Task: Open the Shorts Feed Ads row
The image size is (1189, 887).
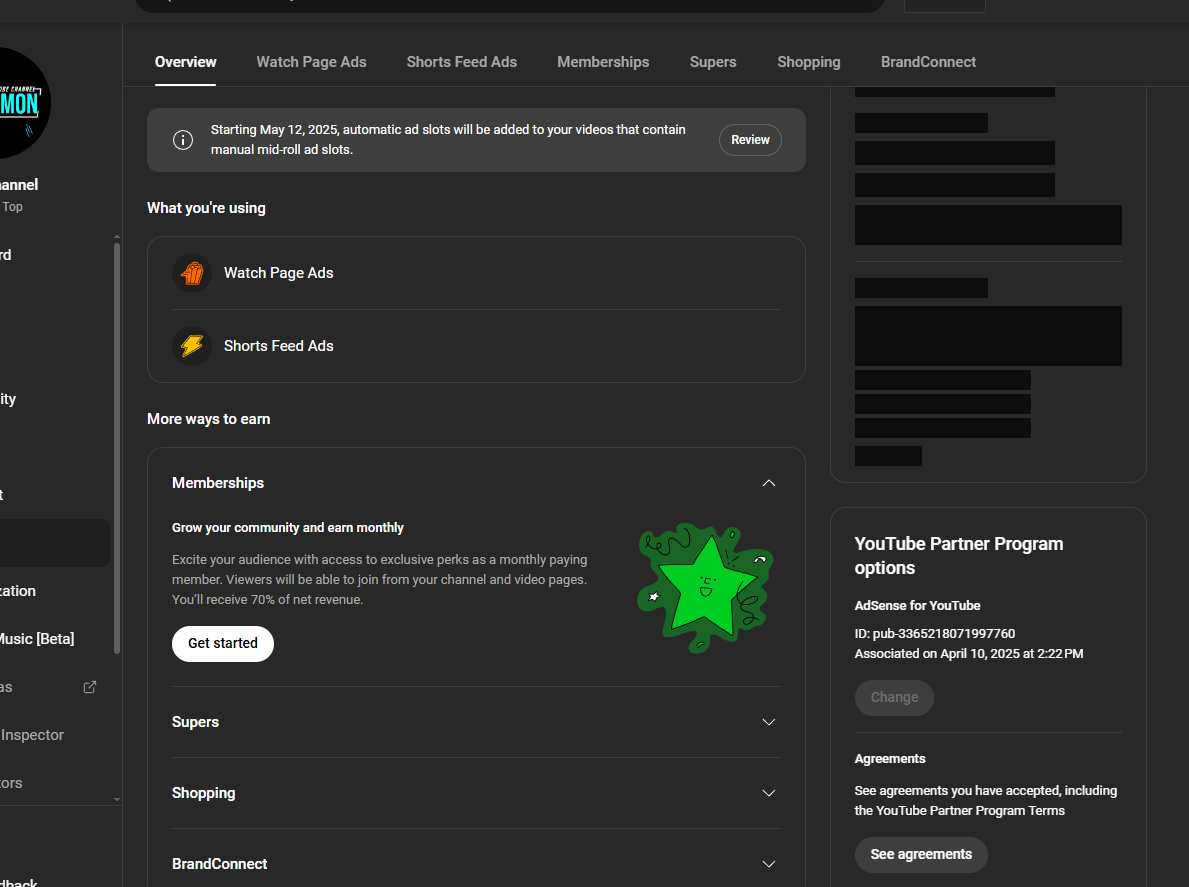Action: [x=476, y=346]
